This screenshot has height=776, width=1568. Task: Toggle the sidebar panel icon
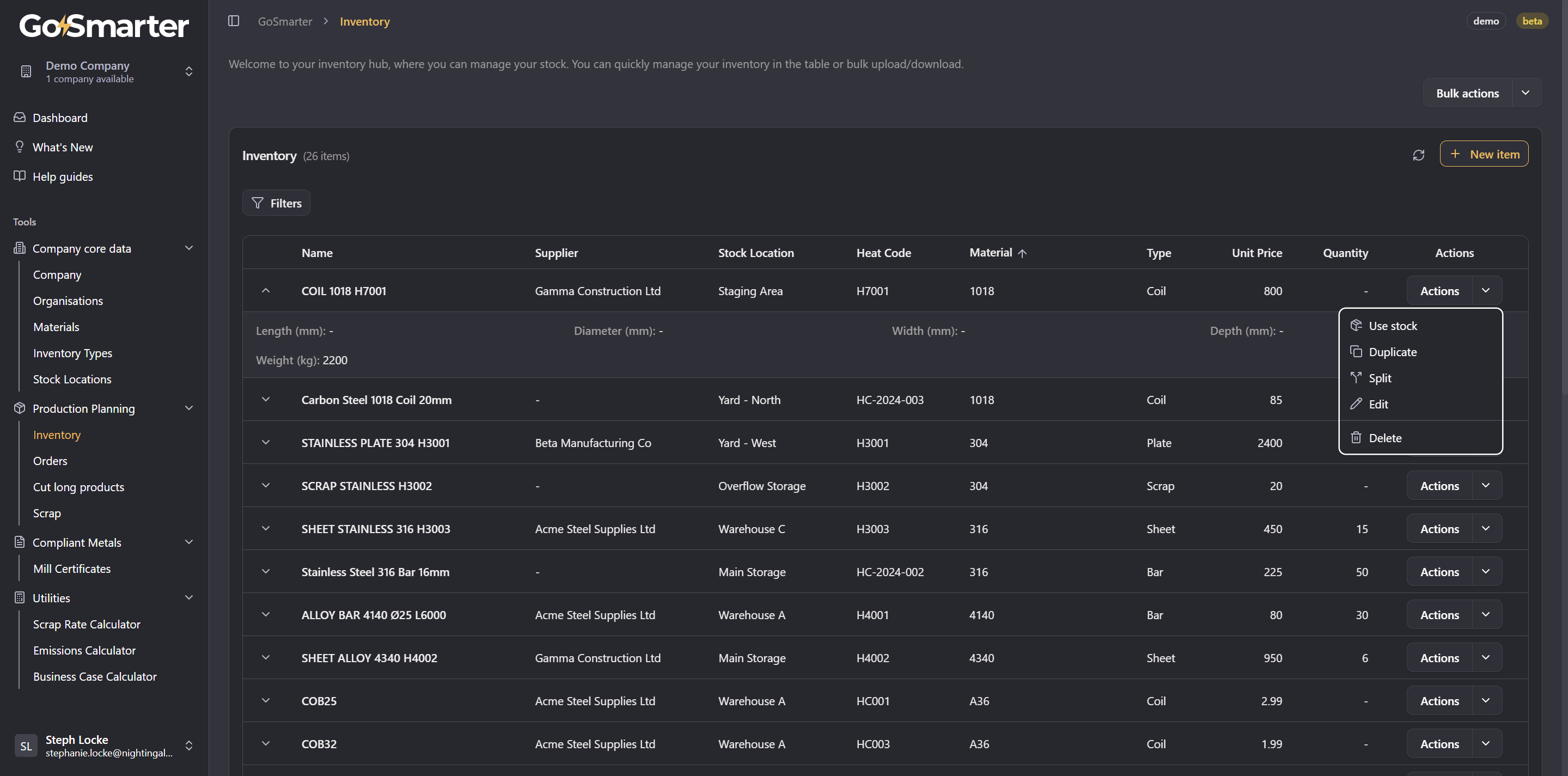pos(233,21)
